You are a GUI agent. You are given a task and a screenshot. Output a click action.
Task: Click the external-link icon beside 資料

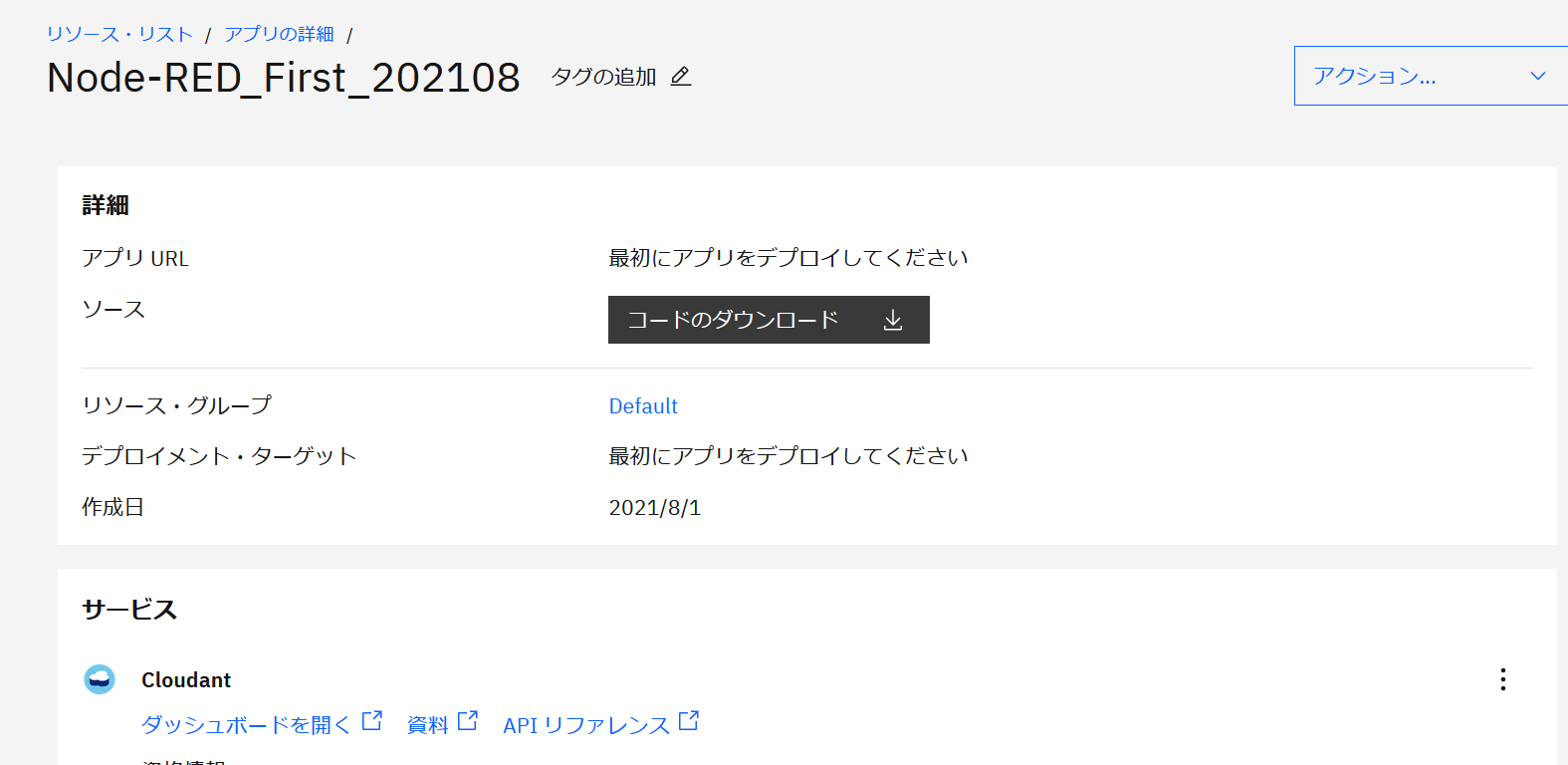(468, 718)
